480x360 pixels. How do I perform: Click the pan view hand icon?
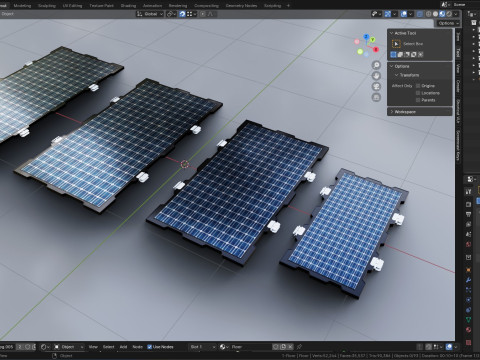(376, 76)
